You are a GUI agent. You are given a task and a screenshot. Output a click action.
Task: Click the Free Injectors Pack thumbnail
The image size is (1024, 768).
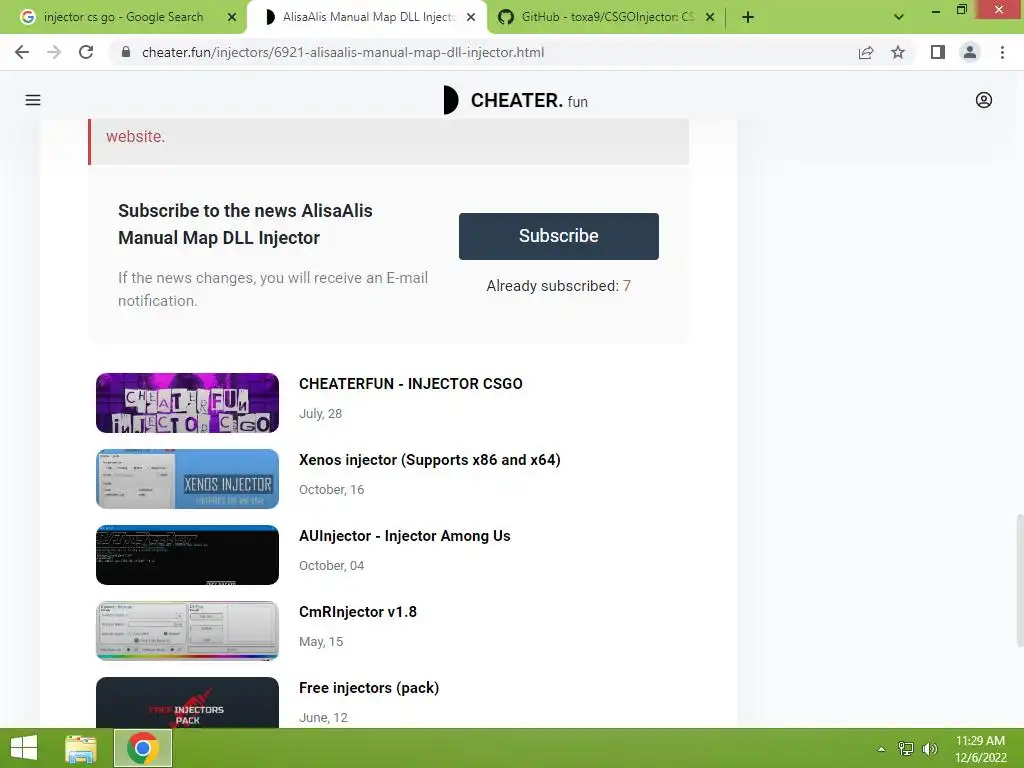point(187,703)
